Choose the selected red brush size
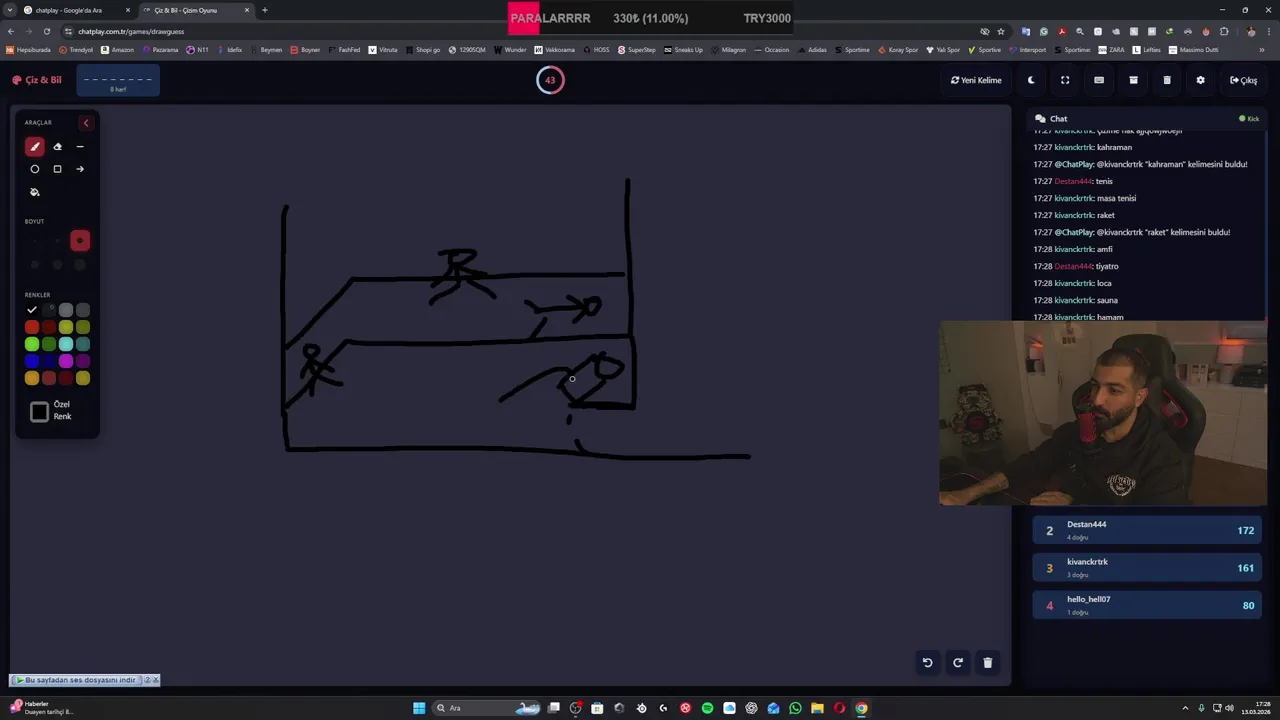 80,240
